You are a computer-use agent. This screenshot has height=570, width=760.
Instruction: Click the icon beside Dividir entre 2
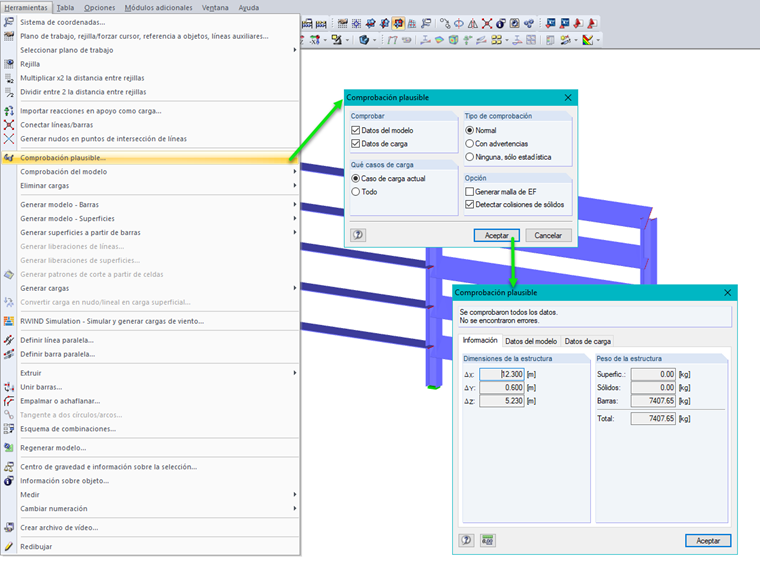tap(9, 92)
